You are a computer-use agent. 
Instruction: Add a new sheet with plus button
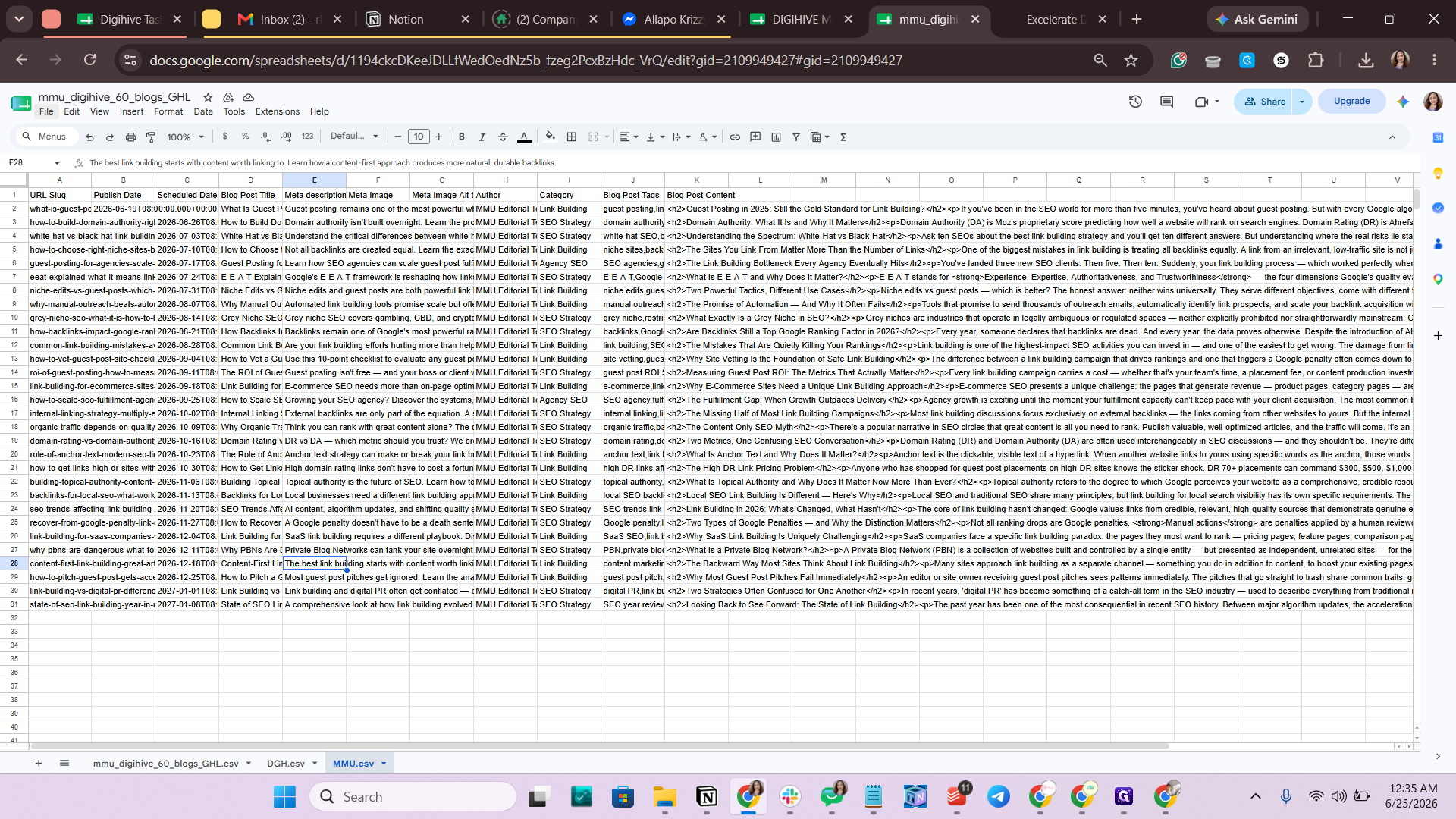[39, 764]
